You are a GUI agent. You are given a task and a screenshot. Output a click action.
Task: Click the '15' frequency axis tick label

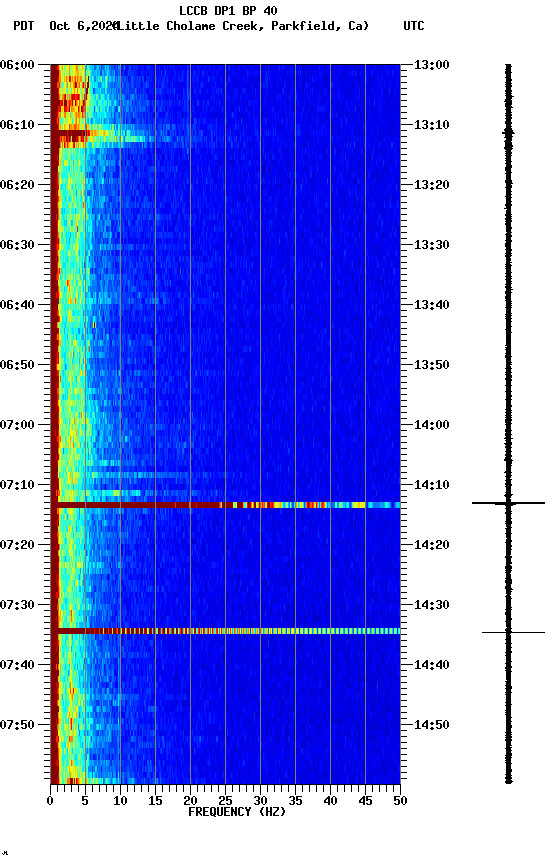[x=155, y=801]
